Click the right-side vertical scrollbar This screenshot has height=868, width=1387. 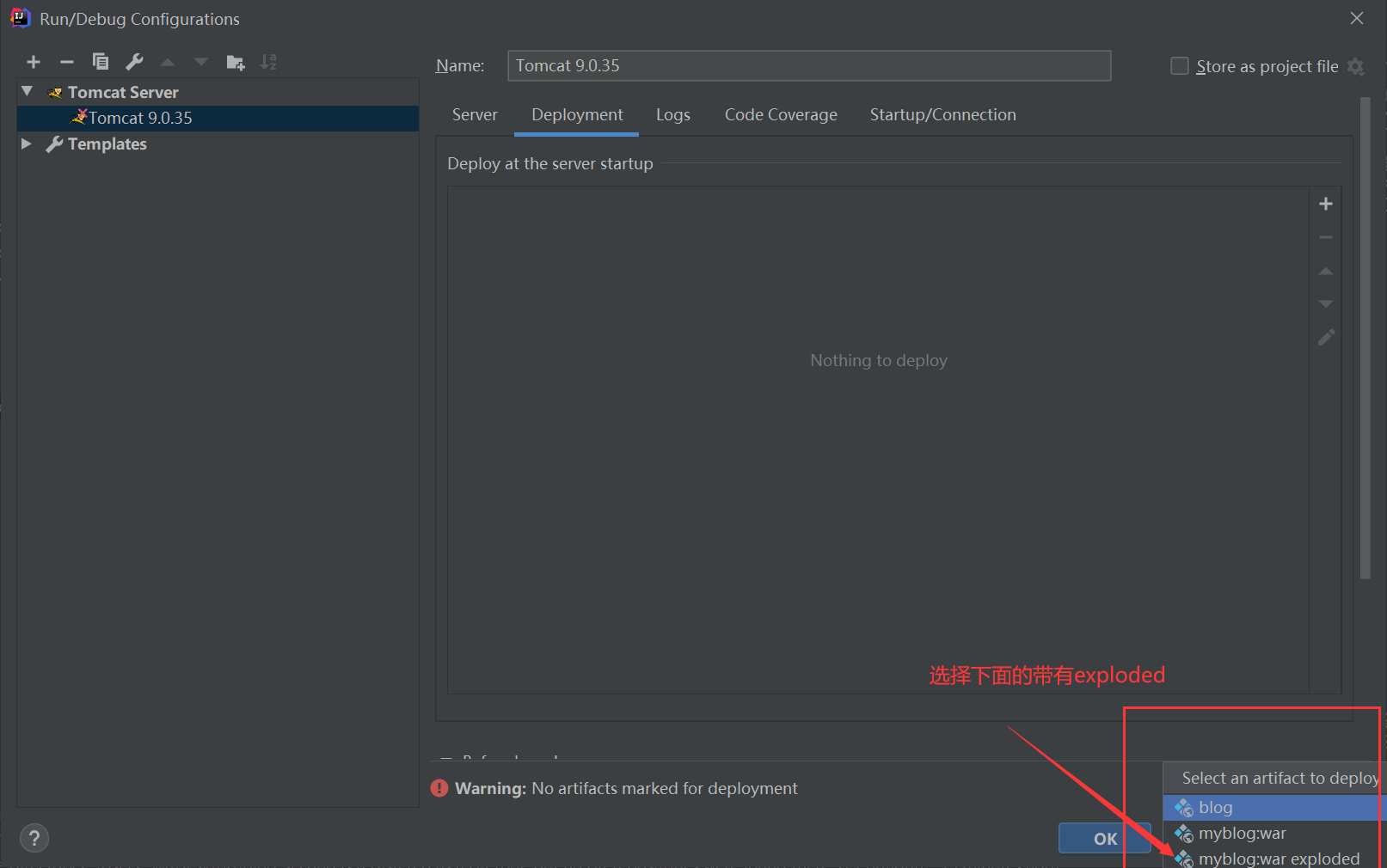pyautogui.click(x=1366, y=338)
